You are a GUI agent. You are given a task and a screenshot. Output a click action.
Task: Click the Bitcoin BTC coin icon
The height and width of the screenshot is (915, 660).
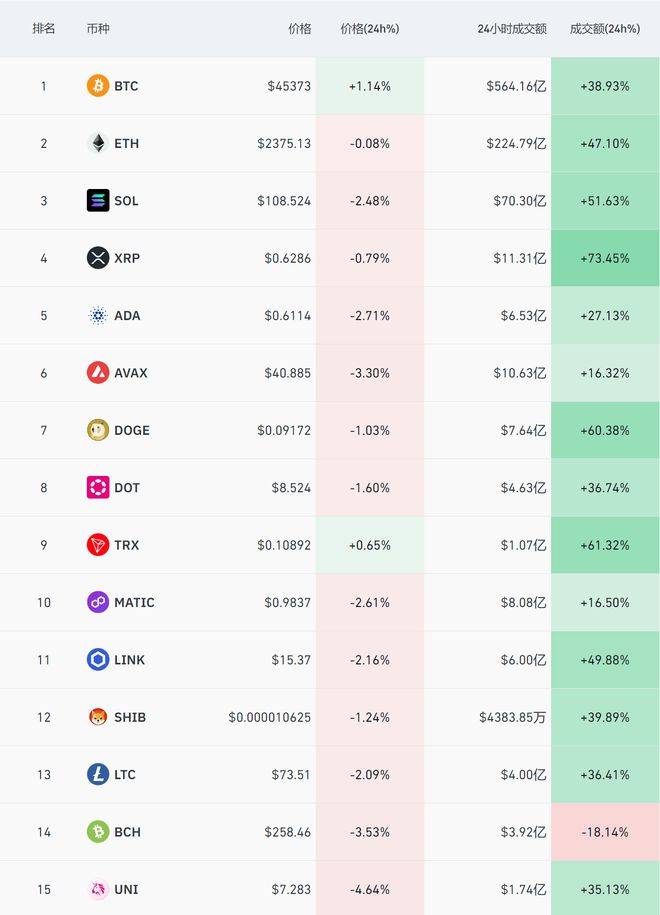(x=98, y=86)
